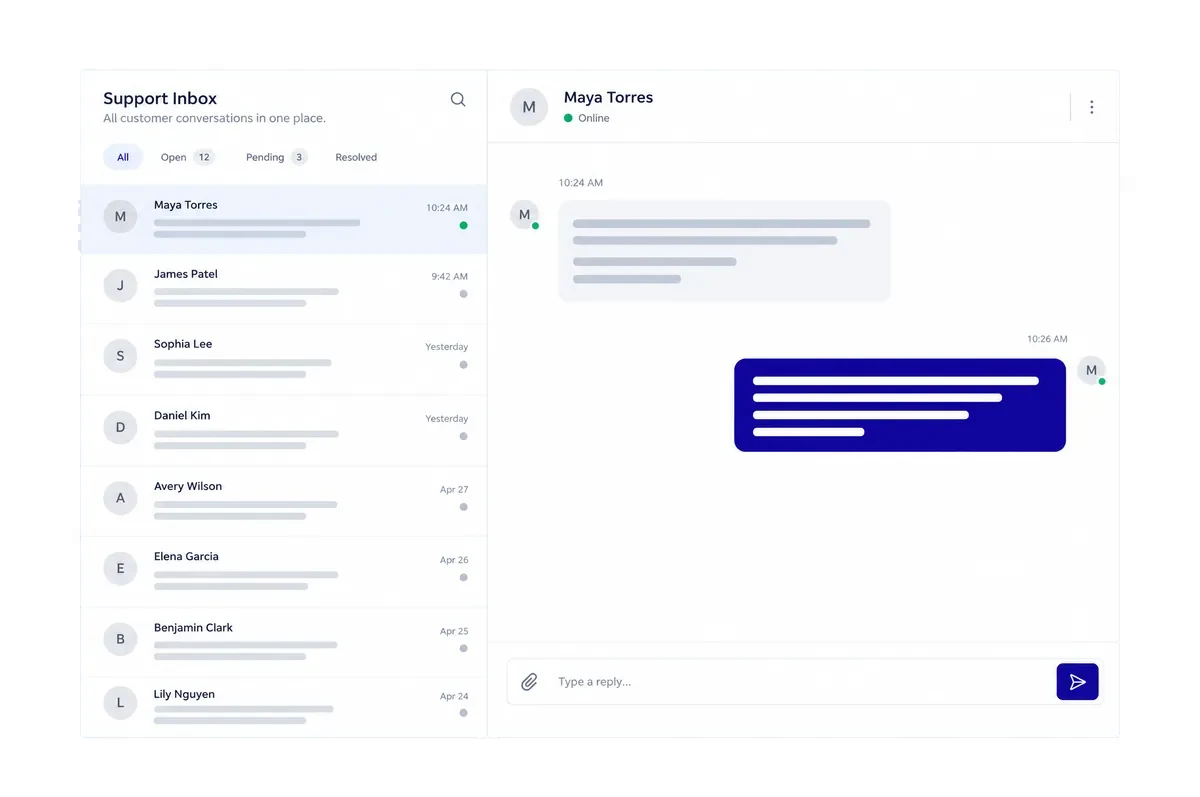The image size is (1200, 797).
Task: Click the Apr 26 date on Elena Garcia
Action: [x=454, y=560]
